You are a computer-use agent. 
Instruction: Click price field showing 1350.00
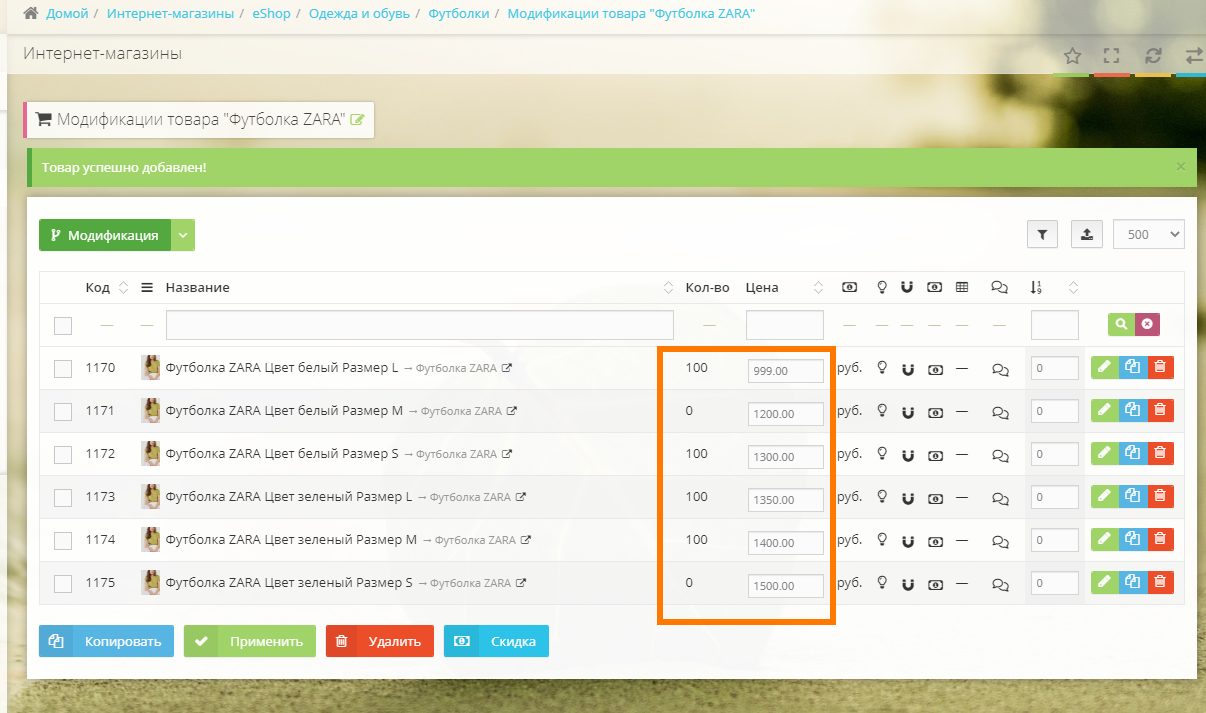[x=786, y=500]
